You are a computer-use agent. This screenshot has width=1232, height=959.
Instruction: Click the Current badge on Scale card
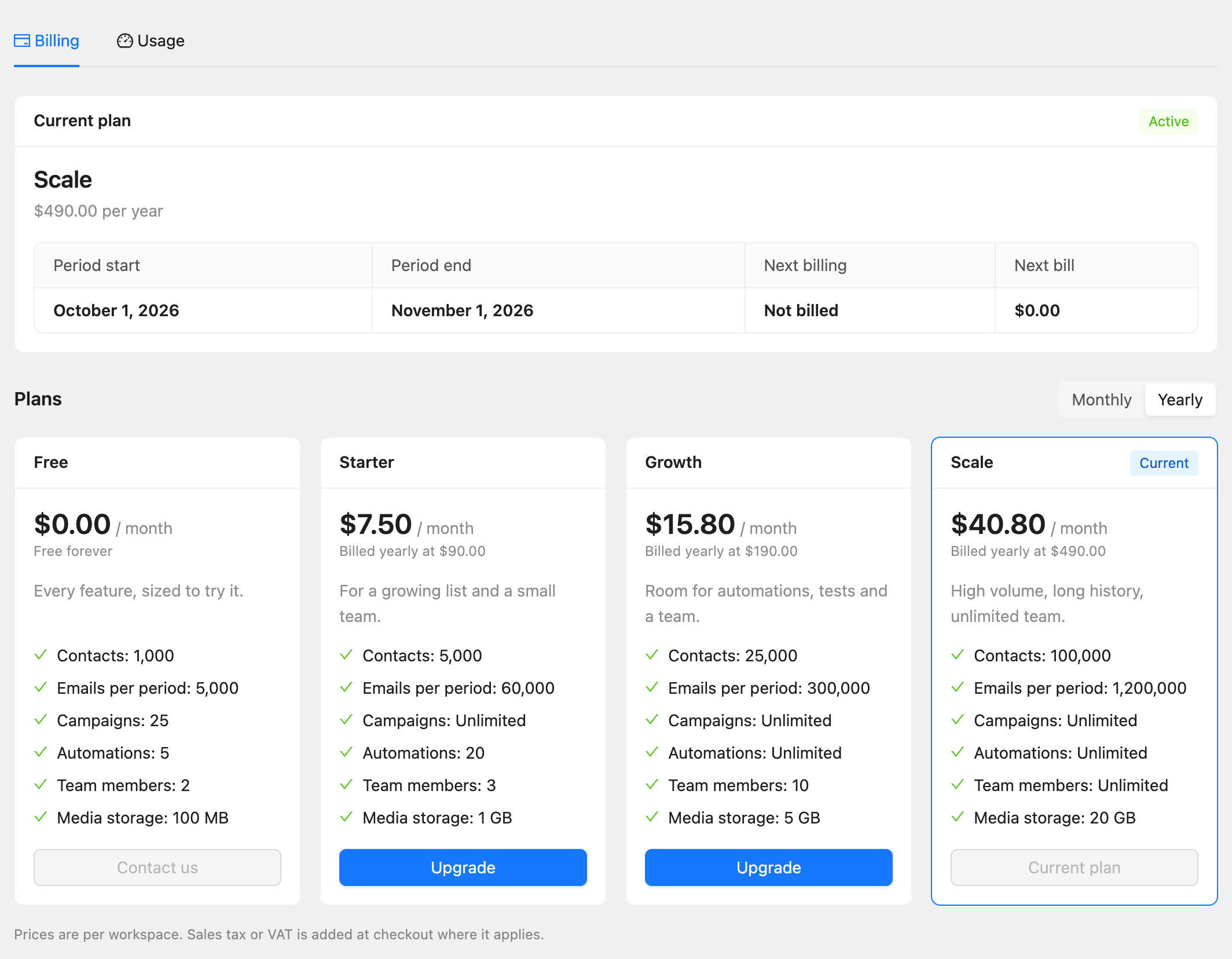[1164, 463]
